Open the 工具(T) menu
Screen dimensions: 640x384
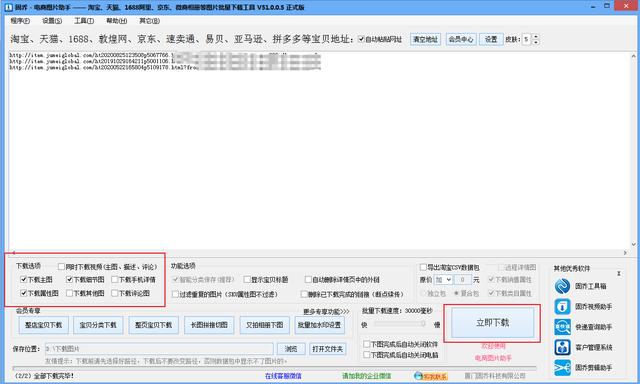pos(84,21)
